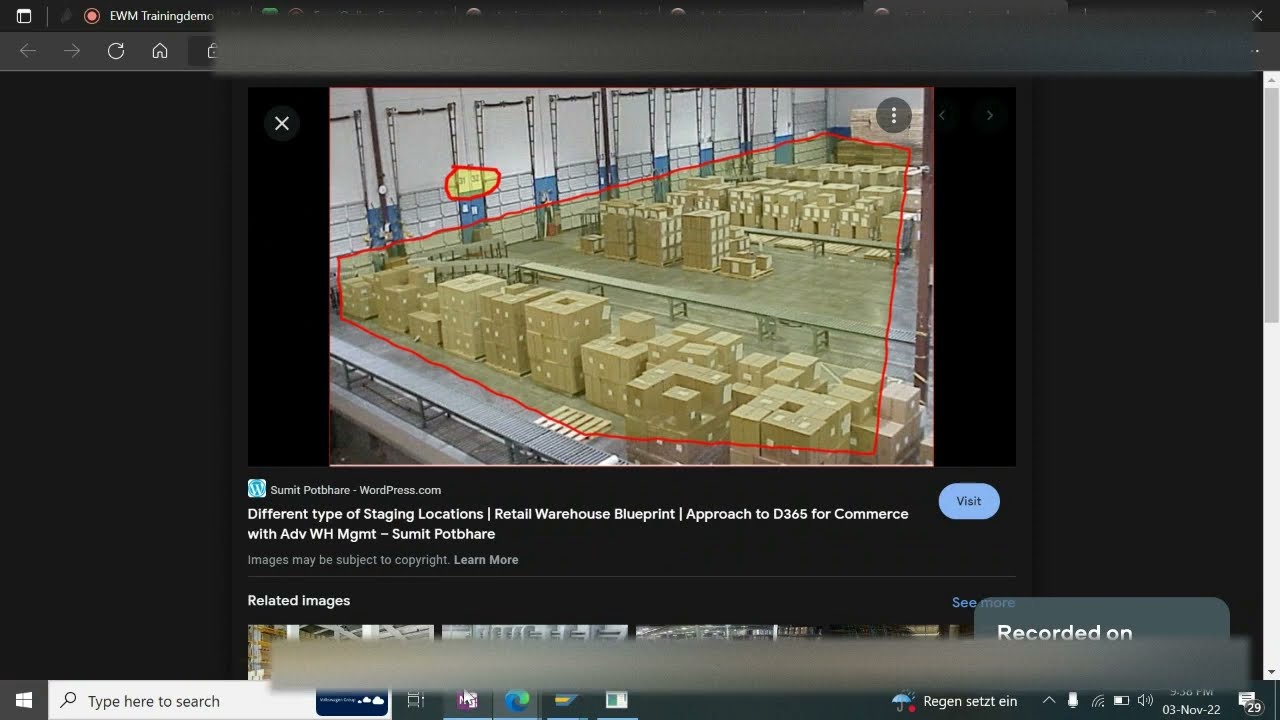Go to the next image arrow
Screen dimensions: 1280x720
coord(989,115)
